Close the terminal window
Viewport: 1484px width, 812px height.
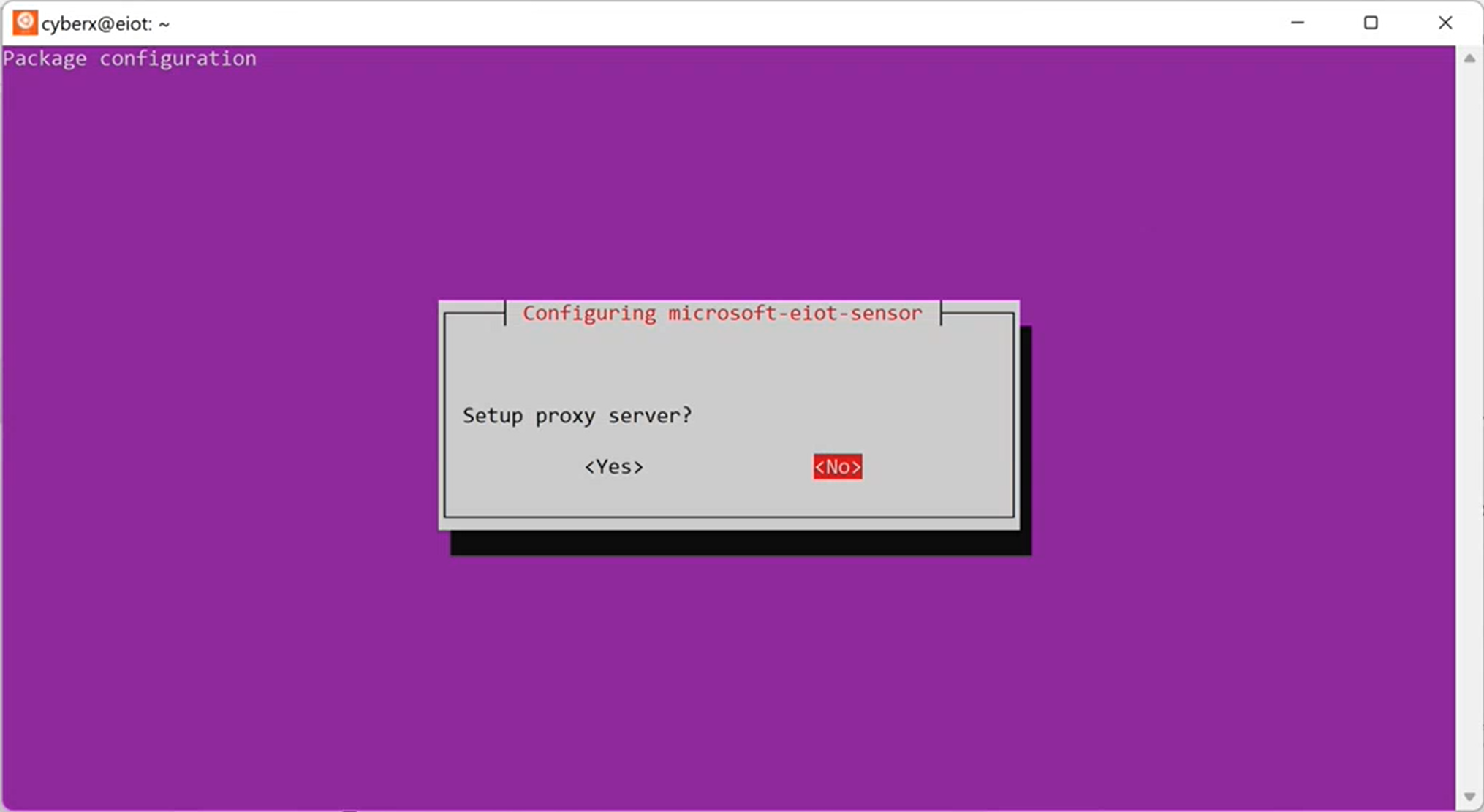pyautogui.click(x=1445, y=22)
